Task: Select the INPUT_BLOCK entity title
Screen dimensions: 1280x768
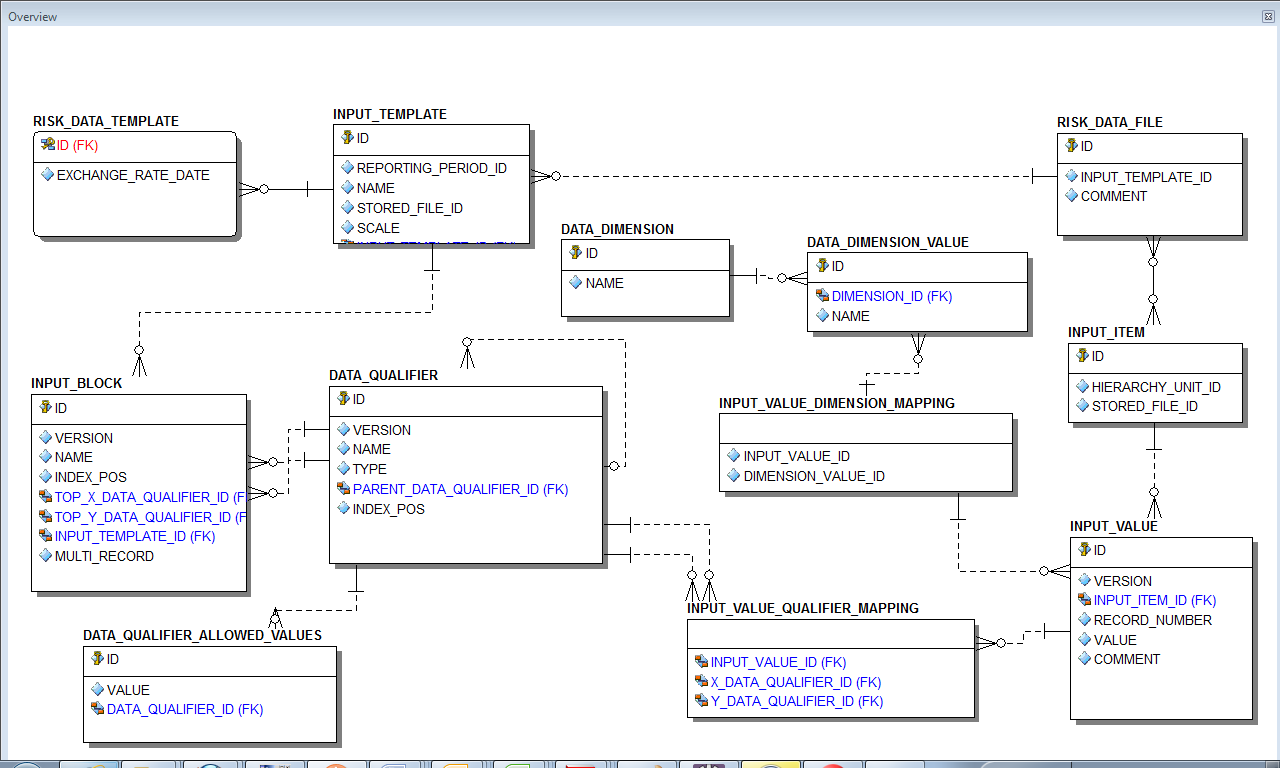Action: click(x=77, y=383)
